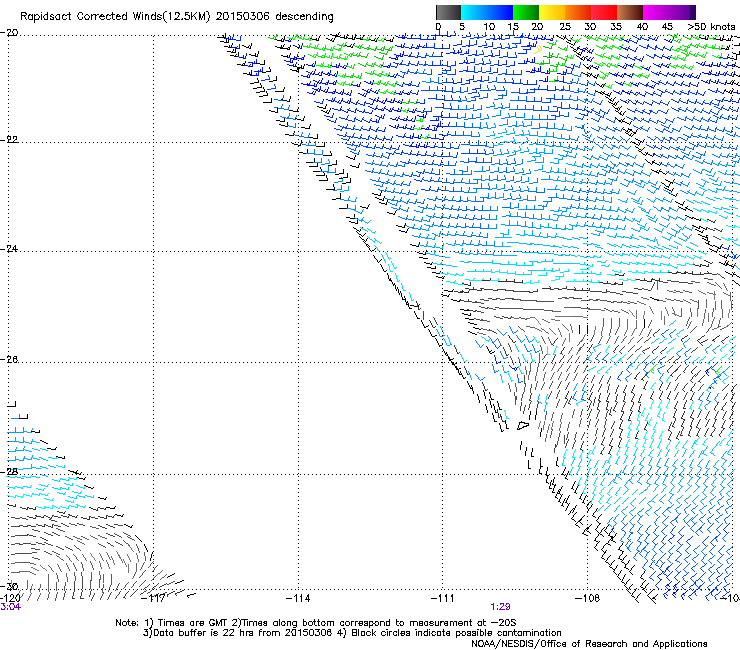This screenshot has height=650, width=740.
Task: Click the credit 'NOAA/NESDIS/Office of Research and Applications'
Action: (589, 644)
